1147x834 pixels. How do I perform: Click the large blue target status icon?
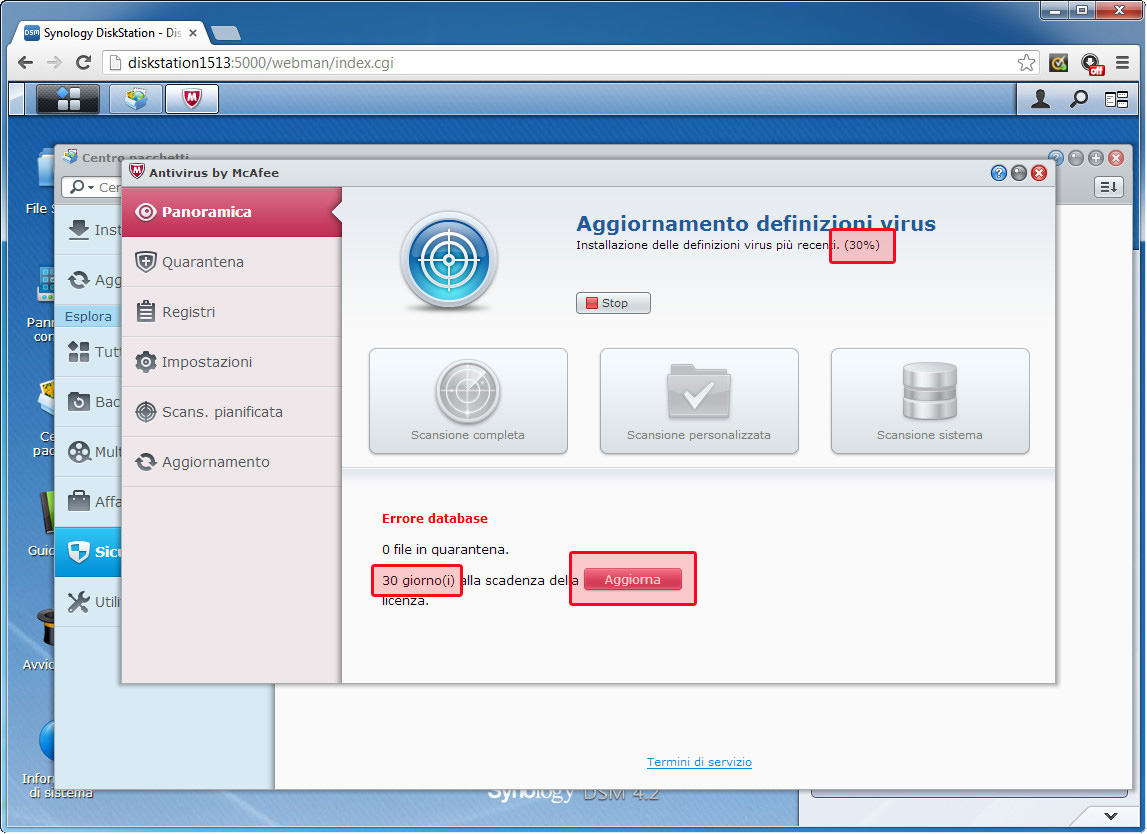448,260
